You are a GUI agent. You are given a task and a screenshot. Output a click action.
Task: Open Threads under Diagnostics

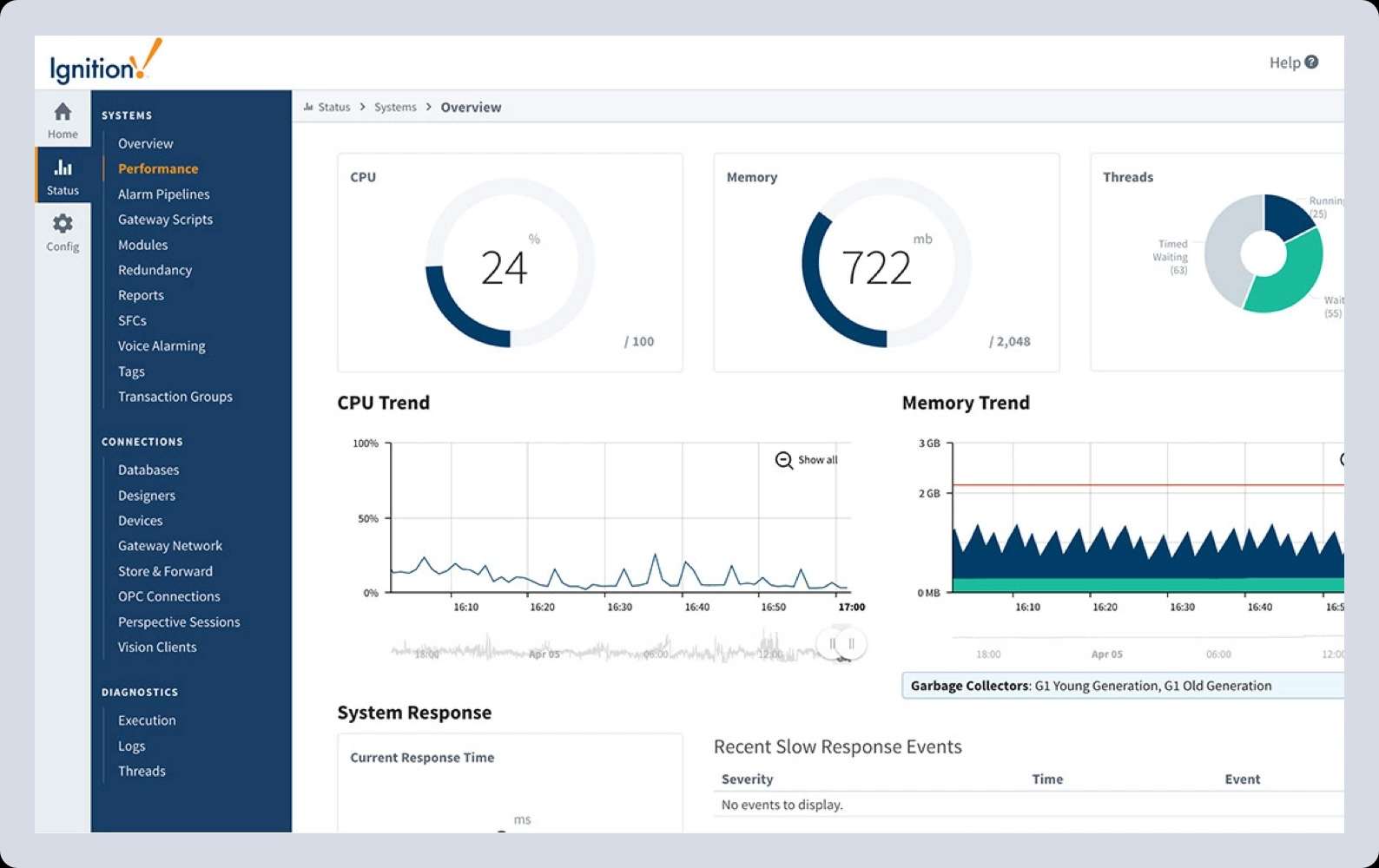click(x=142, y=771)
